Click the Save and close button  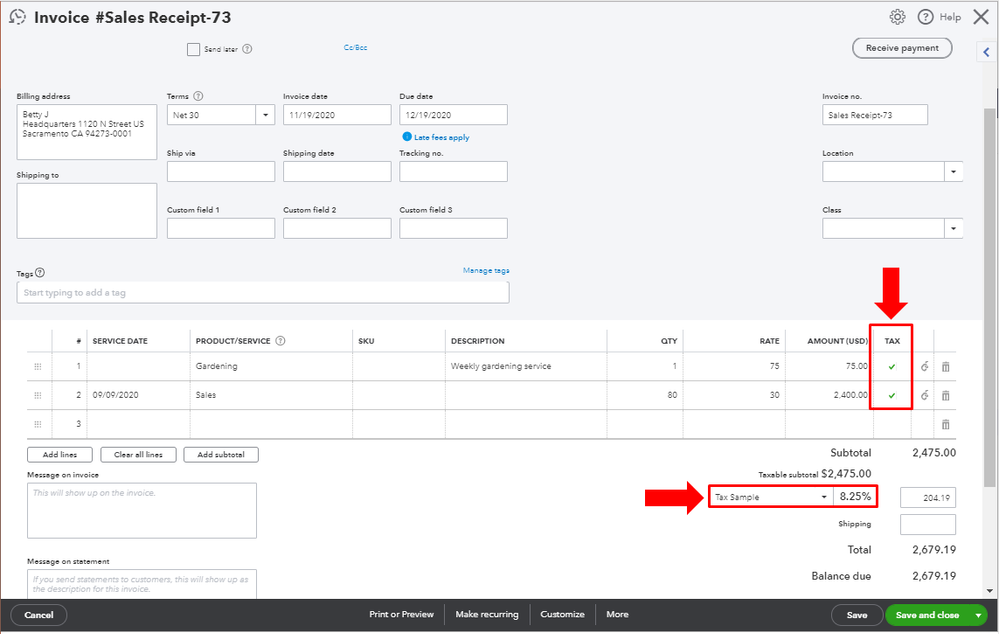pos(927,615)
